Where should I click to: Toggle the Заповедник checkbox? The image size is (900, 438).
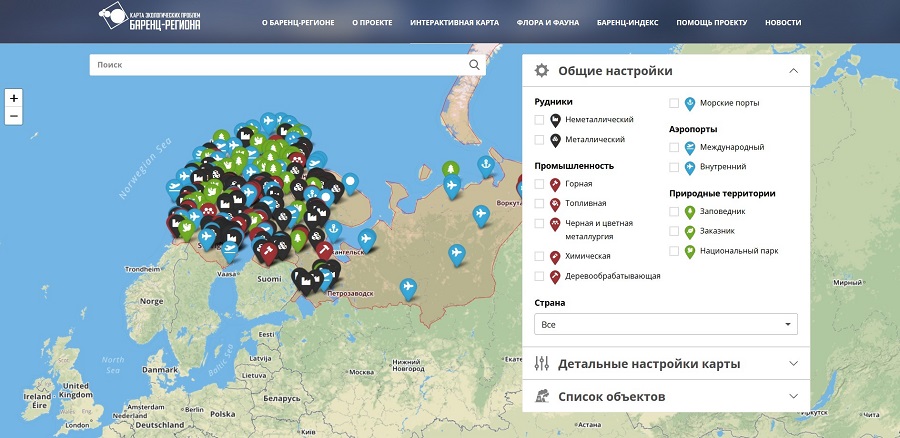pyautogui.click(x=674, y=212)
